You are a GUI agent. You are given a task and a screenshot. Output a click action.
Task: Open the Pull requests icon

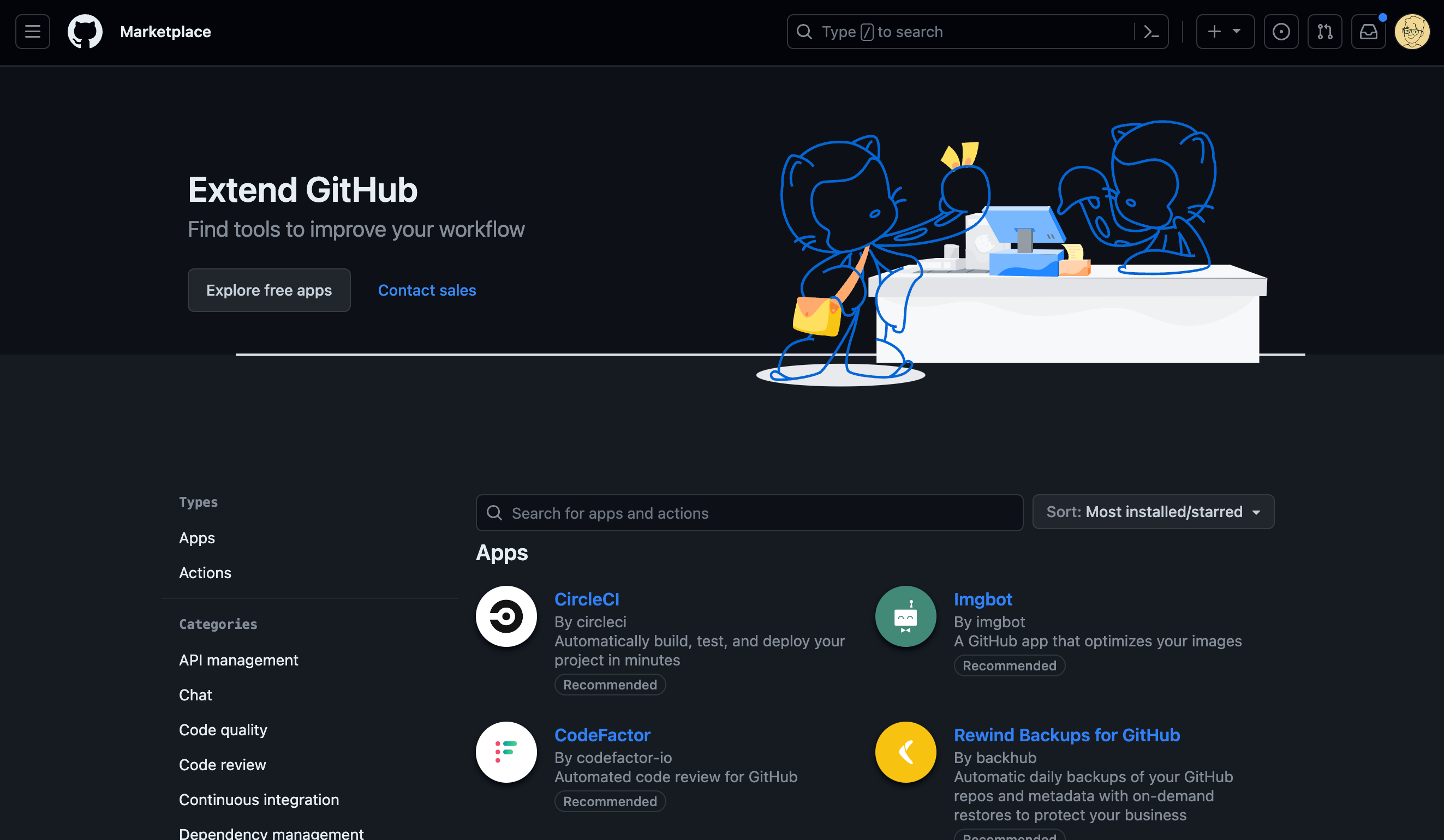tap(1324, 32)
